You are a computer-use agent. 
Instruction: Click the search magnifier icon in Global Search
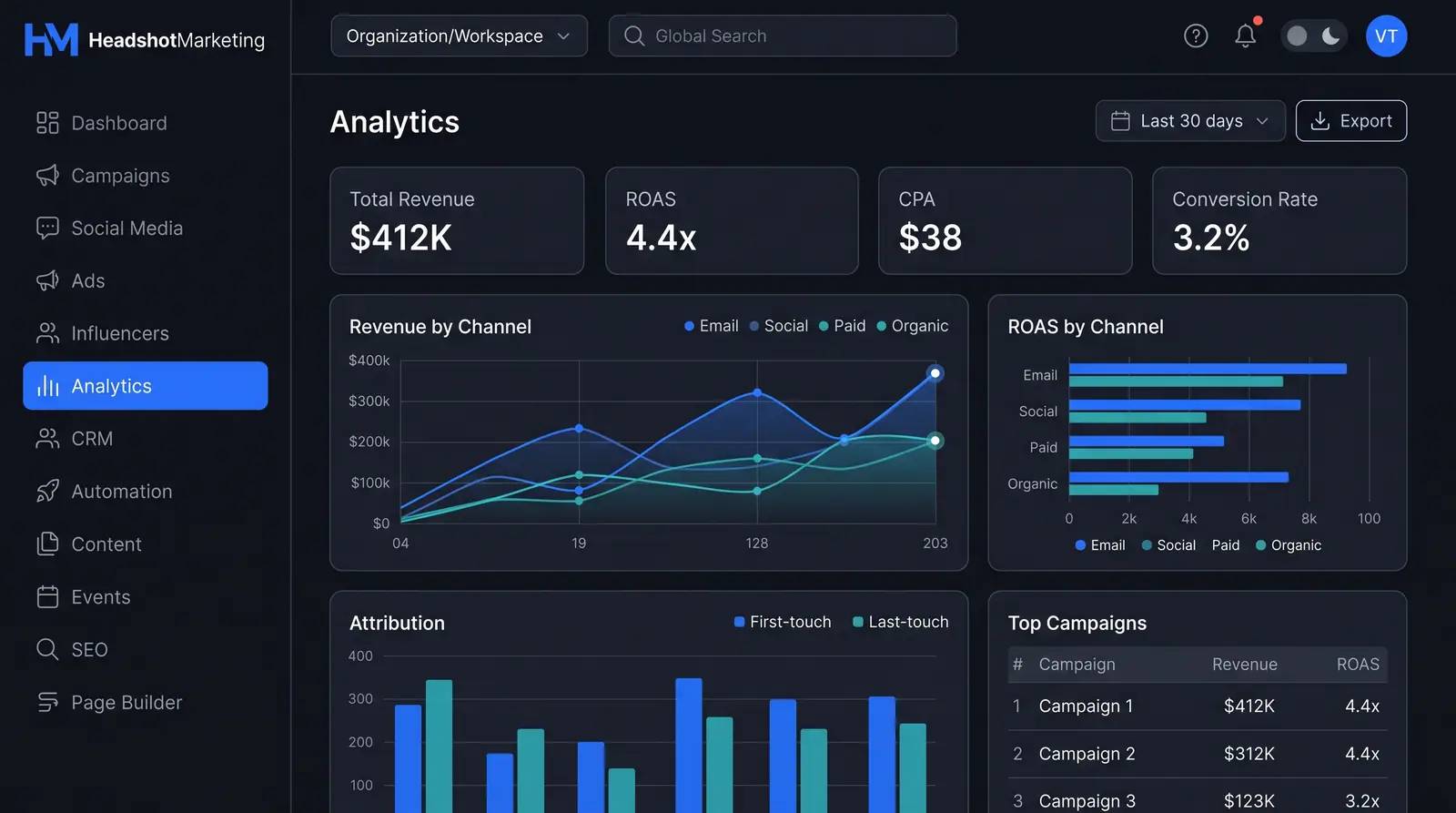point(634,36)
